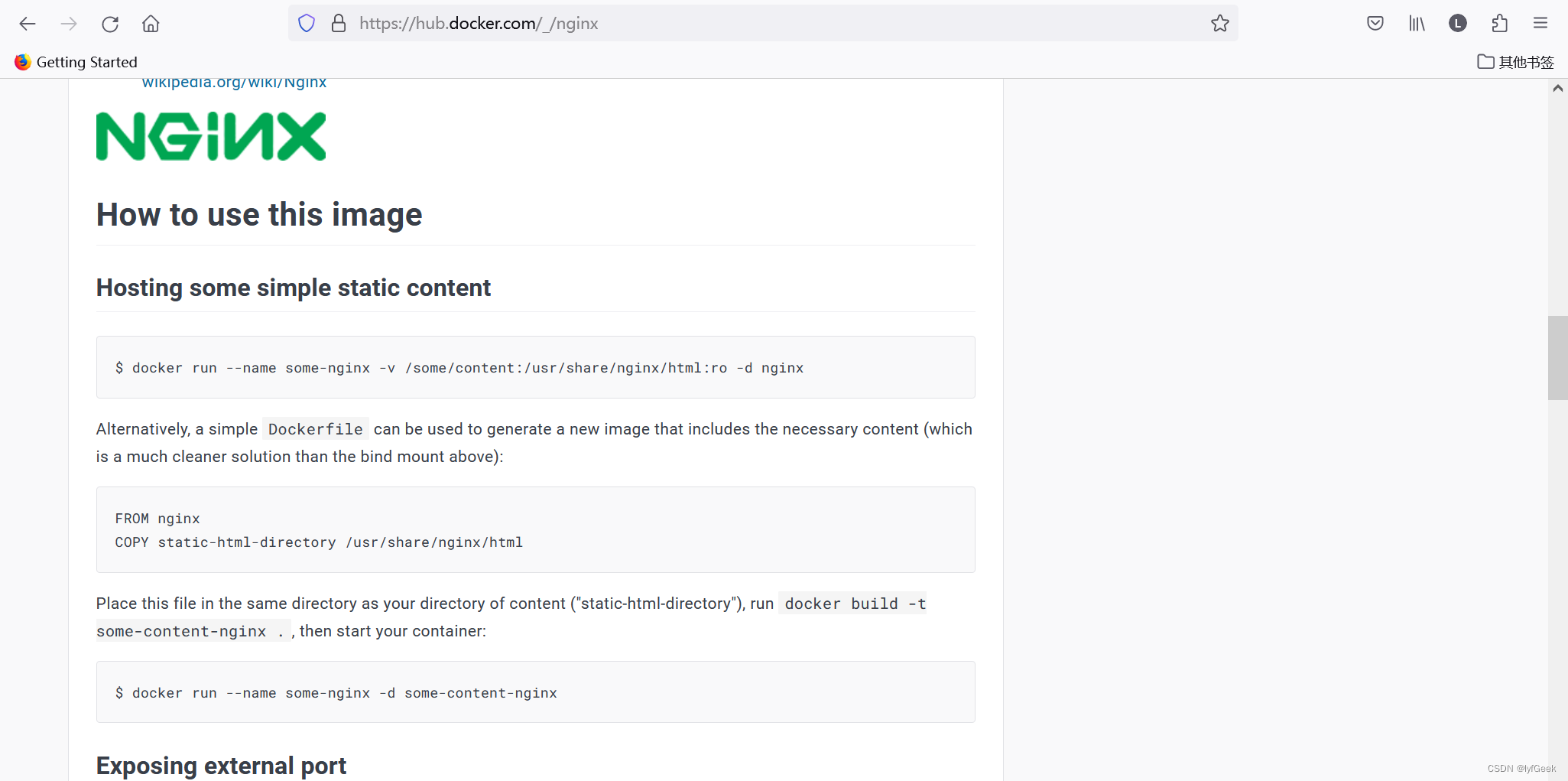1568x781 pixels.
Task: Open the extensions puzzle icon
Action: pos(1499,24)
